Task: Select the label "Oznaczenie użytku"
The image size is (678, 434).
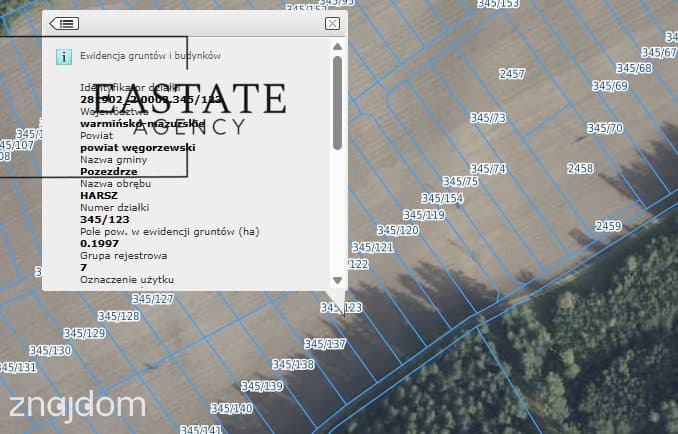Action: click(127, 280)
